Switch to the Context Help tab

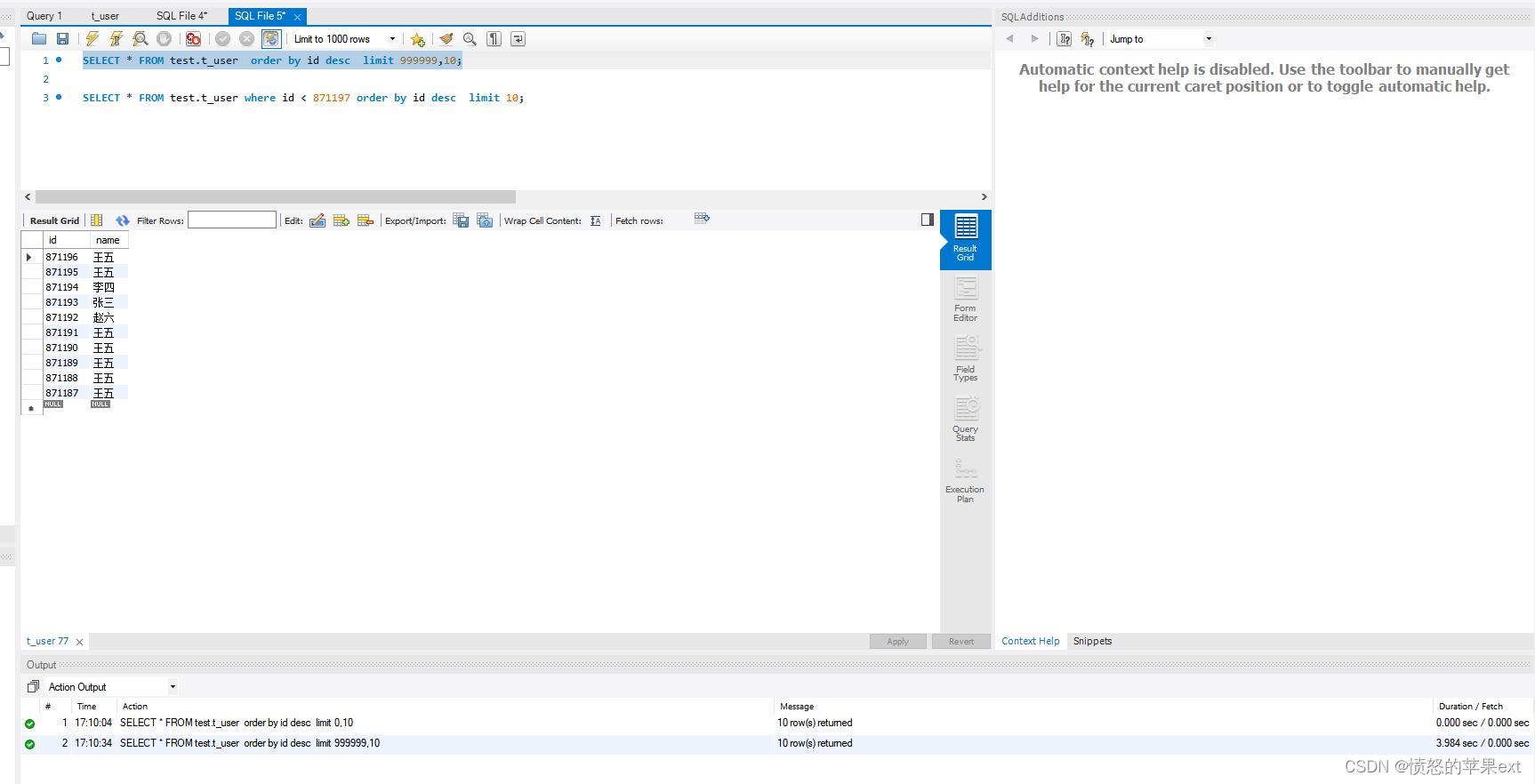click(x=1030, y=641)
